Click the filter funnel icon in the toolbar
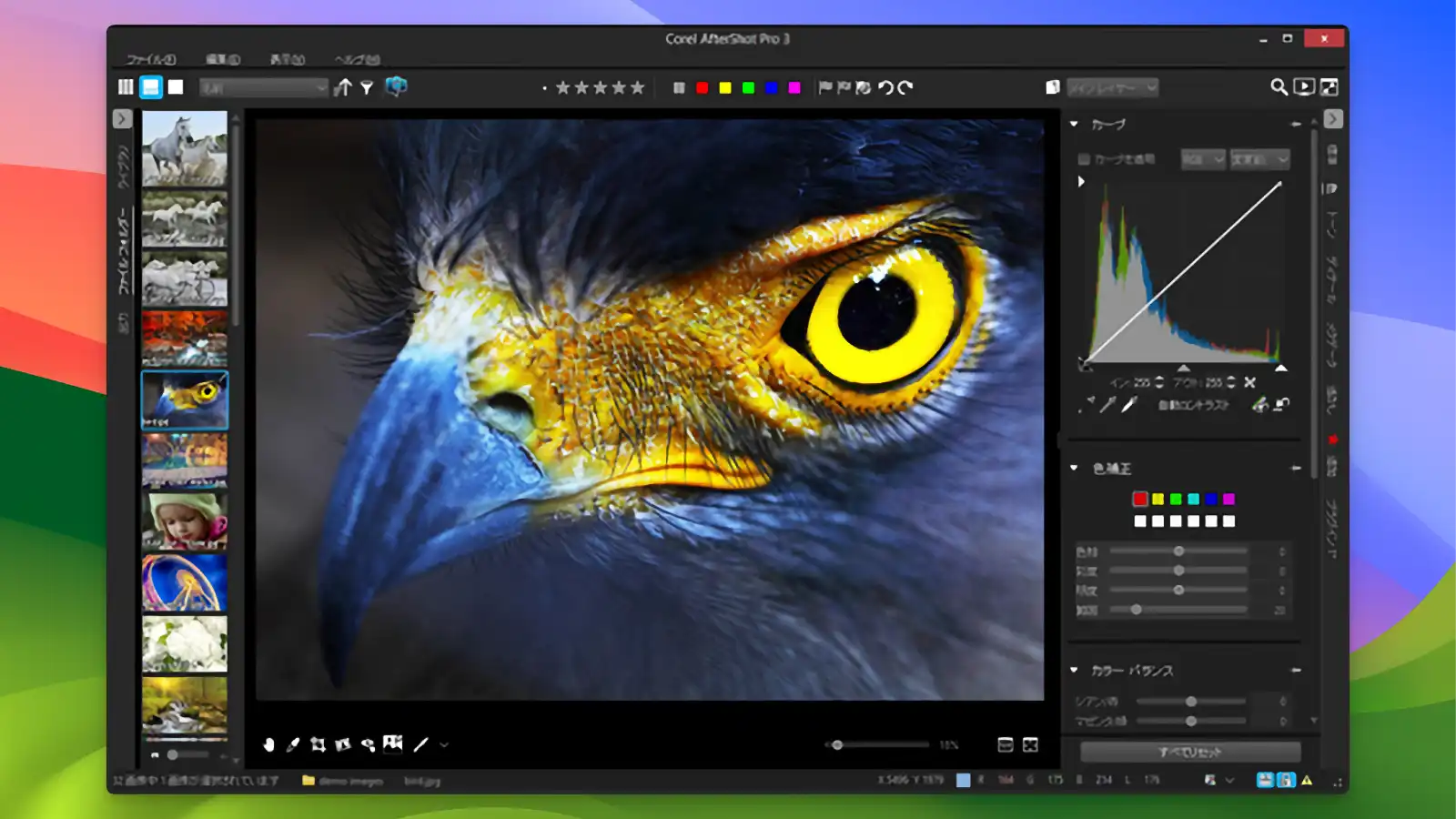Screen dimensions: 1456x819 click(367, 86)
